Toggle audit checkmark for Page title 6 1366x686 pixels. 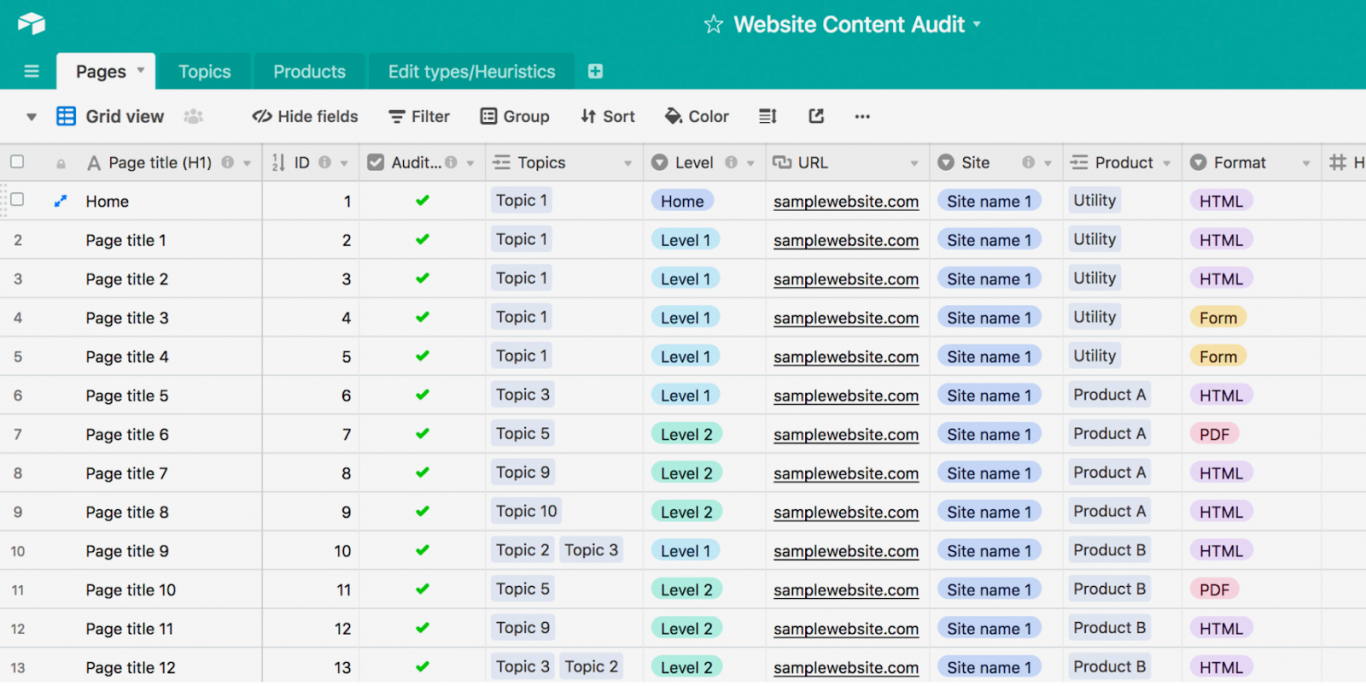422,434
